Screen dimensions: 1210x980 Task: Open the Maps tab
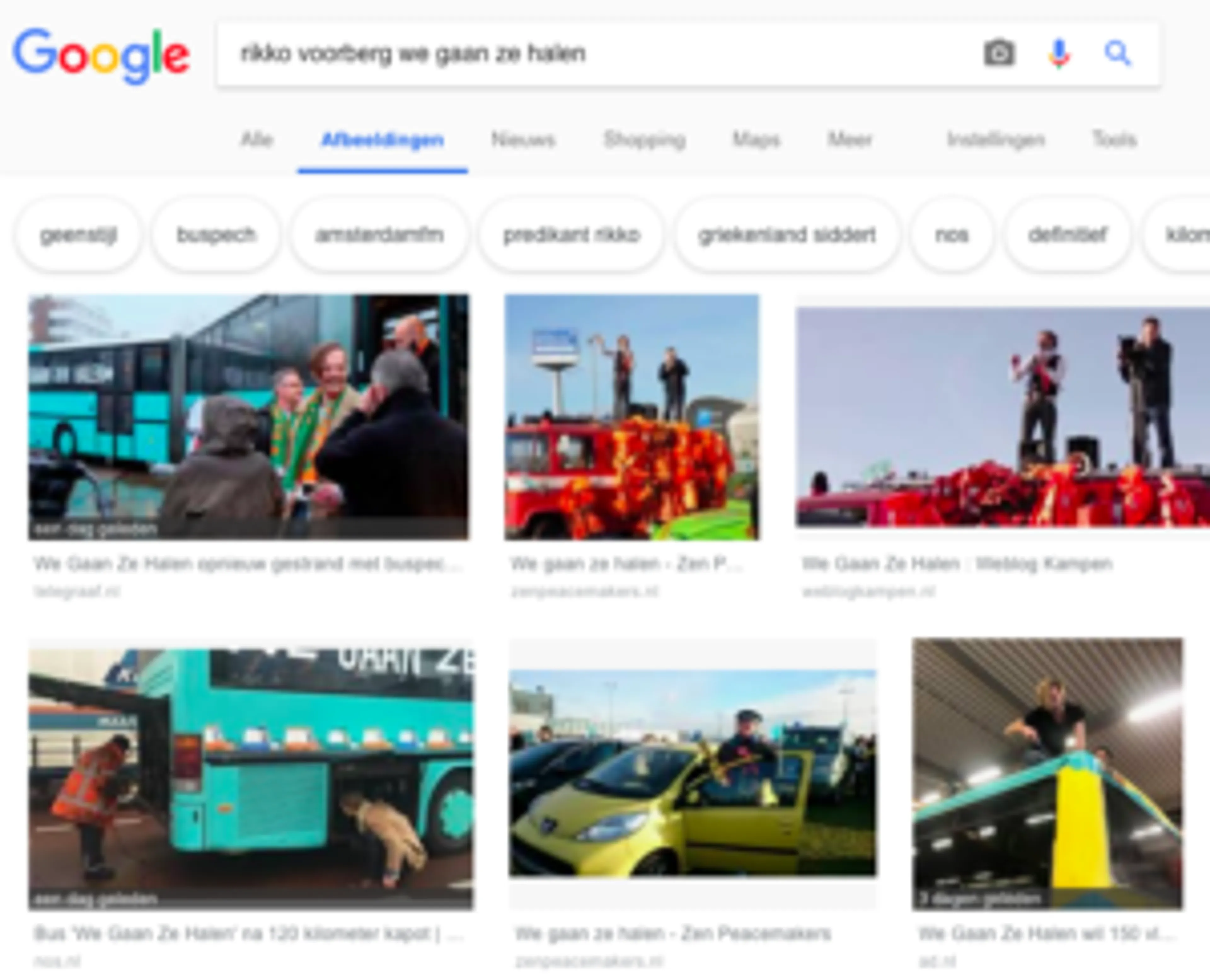point(756,139)
